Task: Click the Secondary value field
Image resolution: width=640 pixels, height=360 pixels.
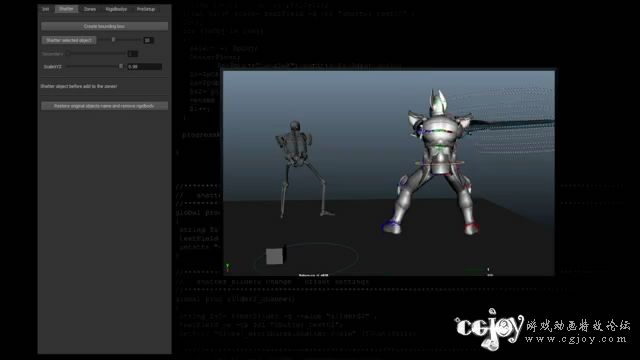Action: [x=132, y=54]
